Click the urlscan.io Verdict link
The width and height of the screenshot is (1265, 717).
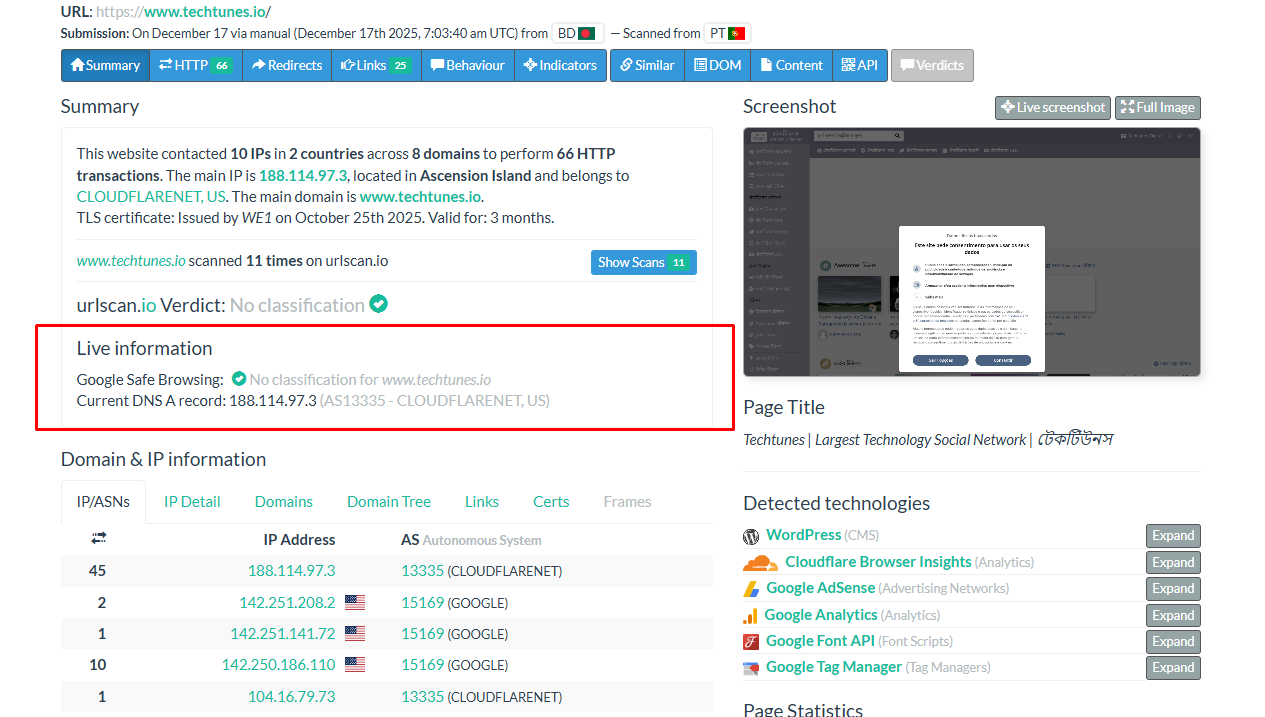[x=116, y=305]
